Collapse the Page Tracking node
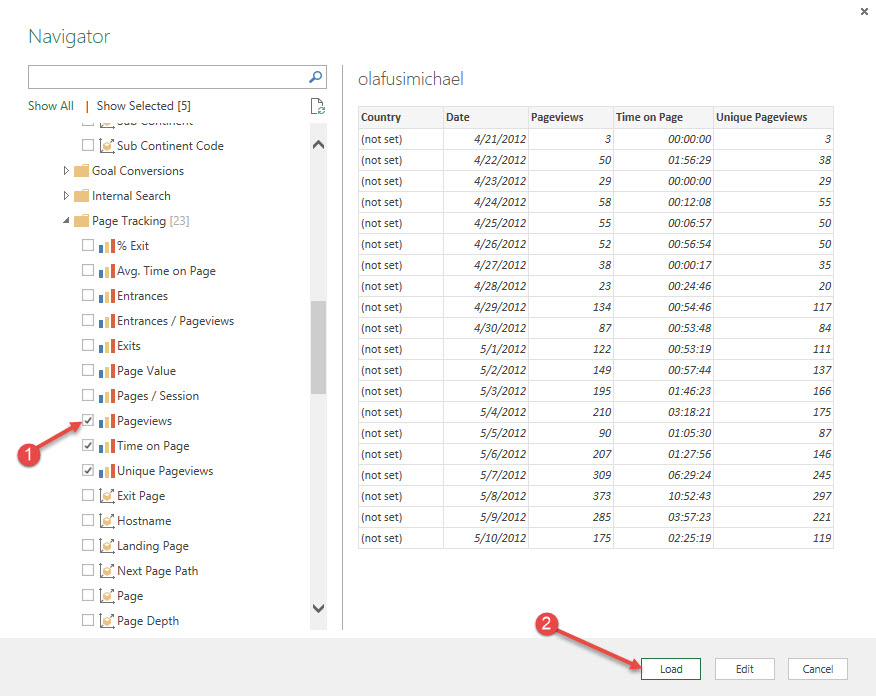876x696 pixels. 64,220
